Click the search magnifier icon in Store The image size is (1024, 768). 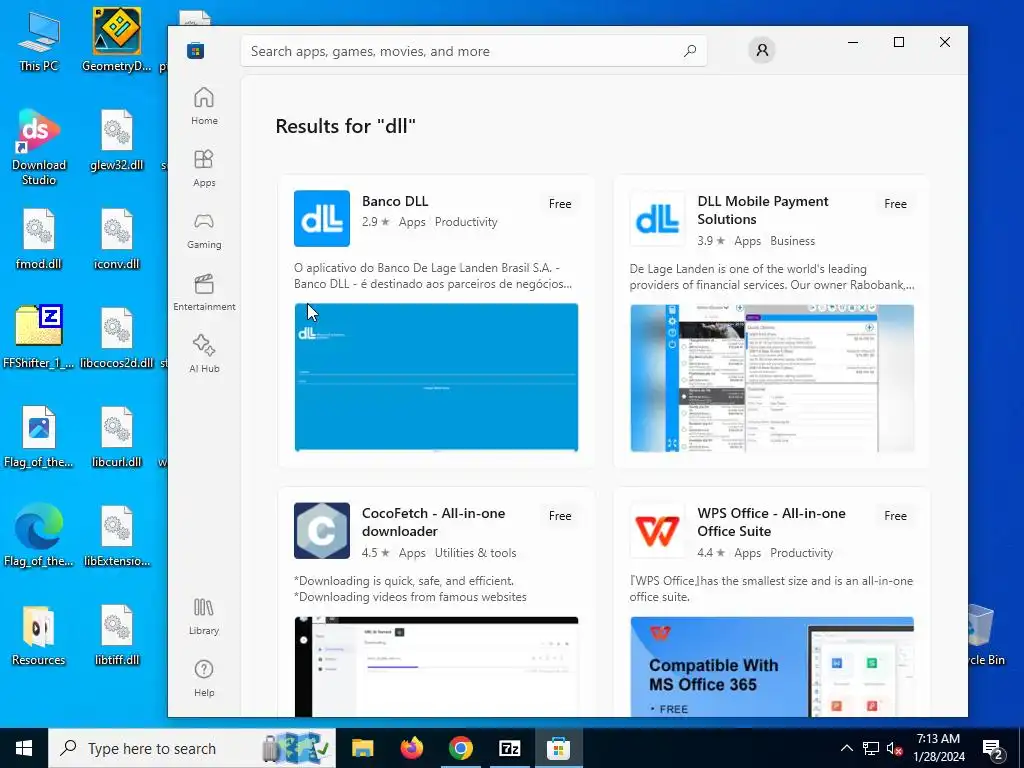[690, 51]
